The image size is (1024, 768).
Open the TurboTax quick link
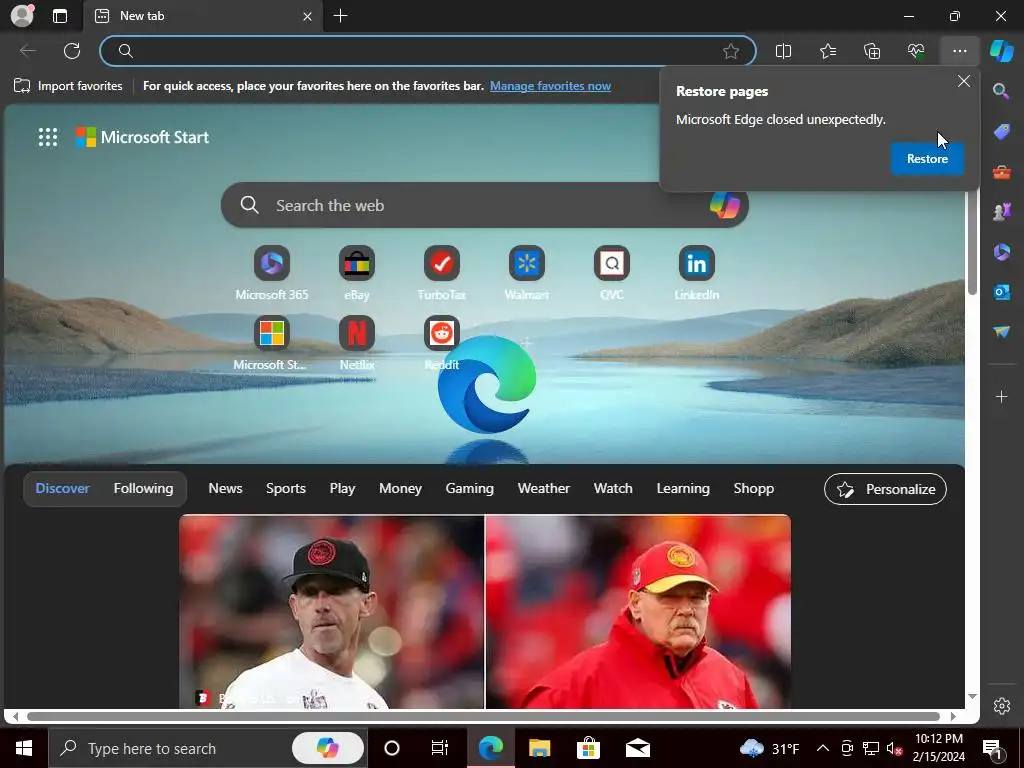click(x=441, y=273)
